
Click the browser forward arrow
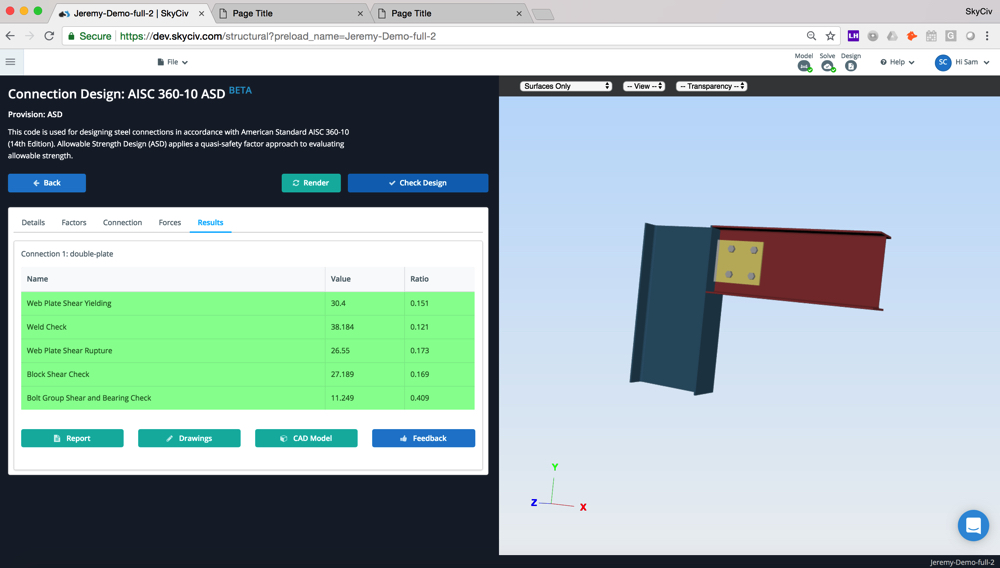click(29, 36)
